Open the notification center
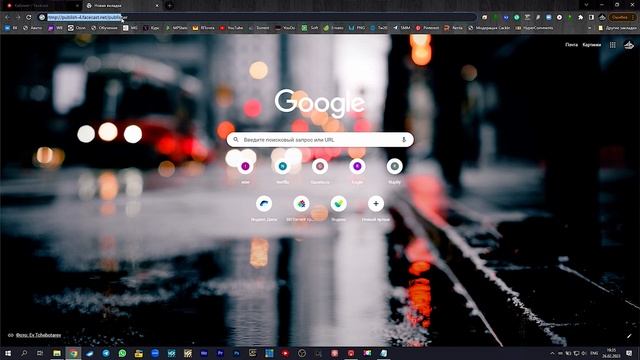This screenshot has width=640, height=360. [629, 353]
